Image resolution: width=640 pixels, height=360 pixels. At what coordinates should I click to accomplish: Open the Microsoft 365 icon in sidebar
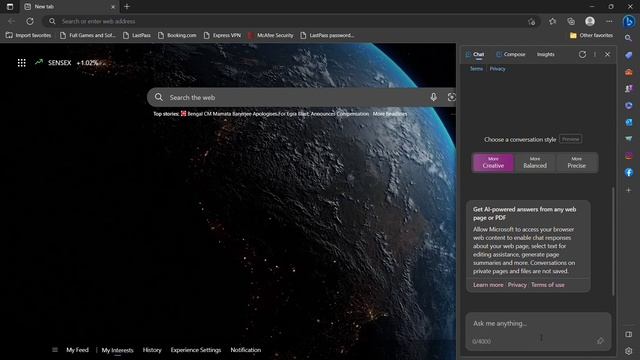click(x=629, y=105)
